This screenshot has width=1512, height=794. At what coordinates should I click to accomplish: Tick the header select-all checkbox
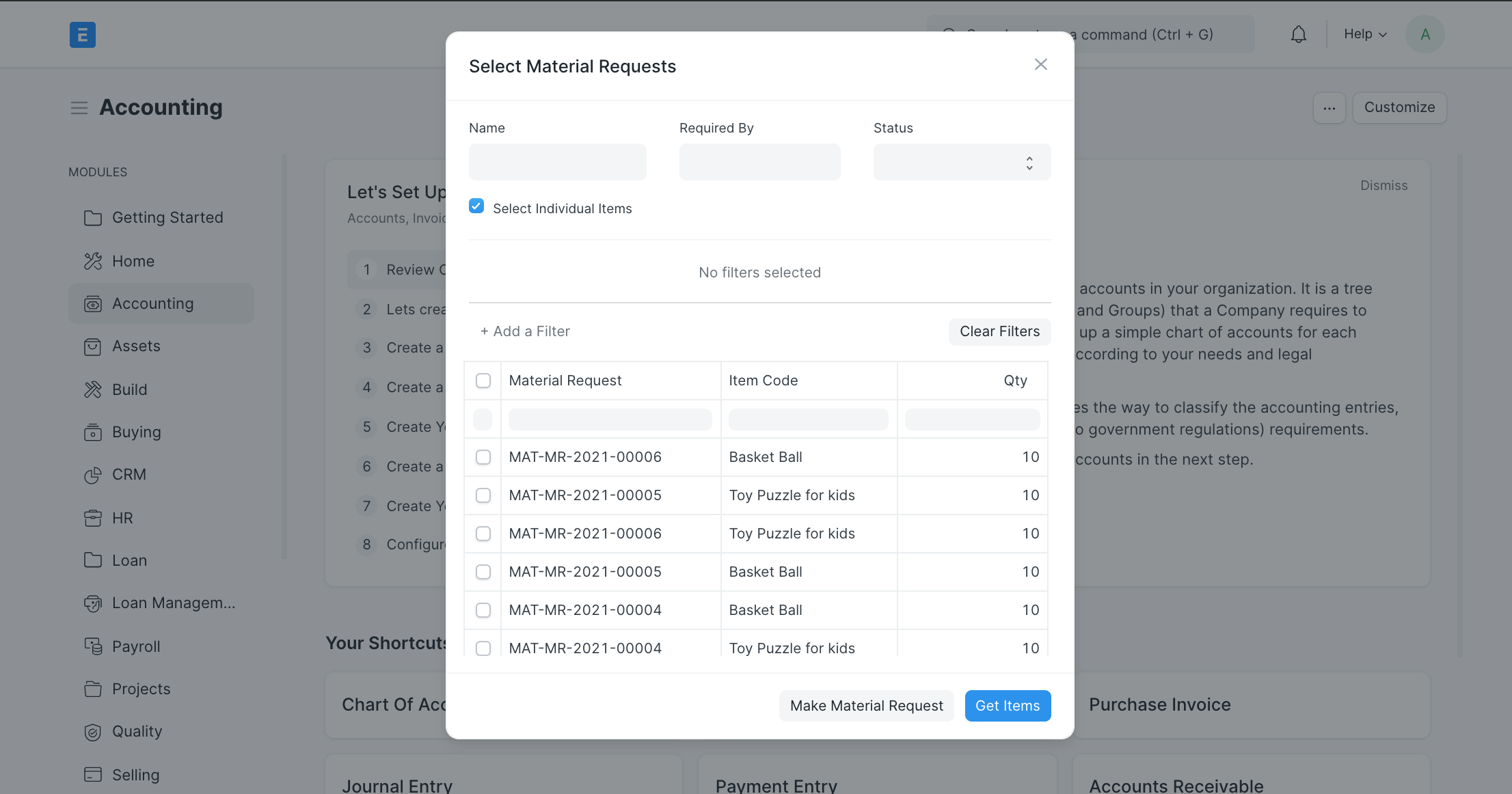pos(483,381)
